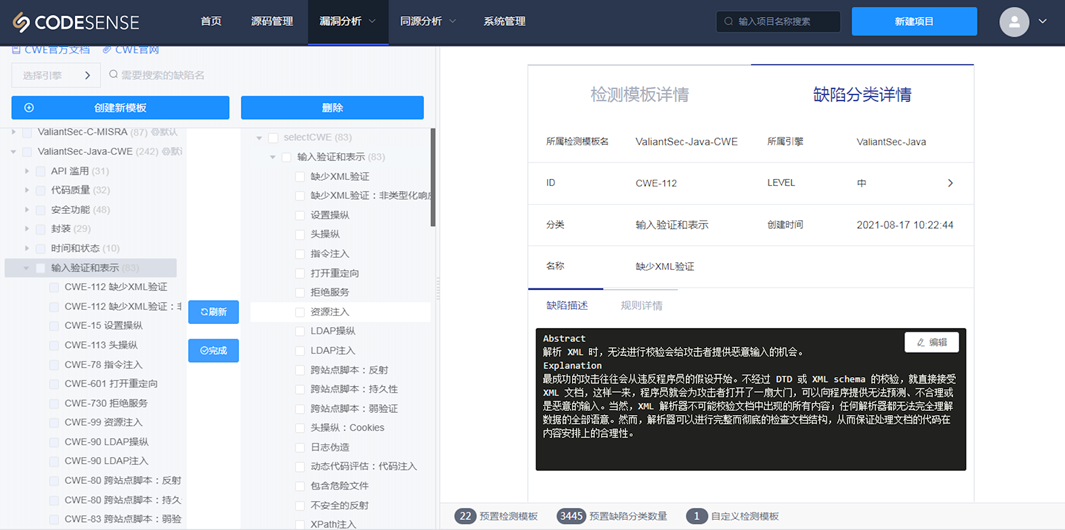1065x530 pixels.
Task: Expand the 封装 node
Action: point(27,228)
